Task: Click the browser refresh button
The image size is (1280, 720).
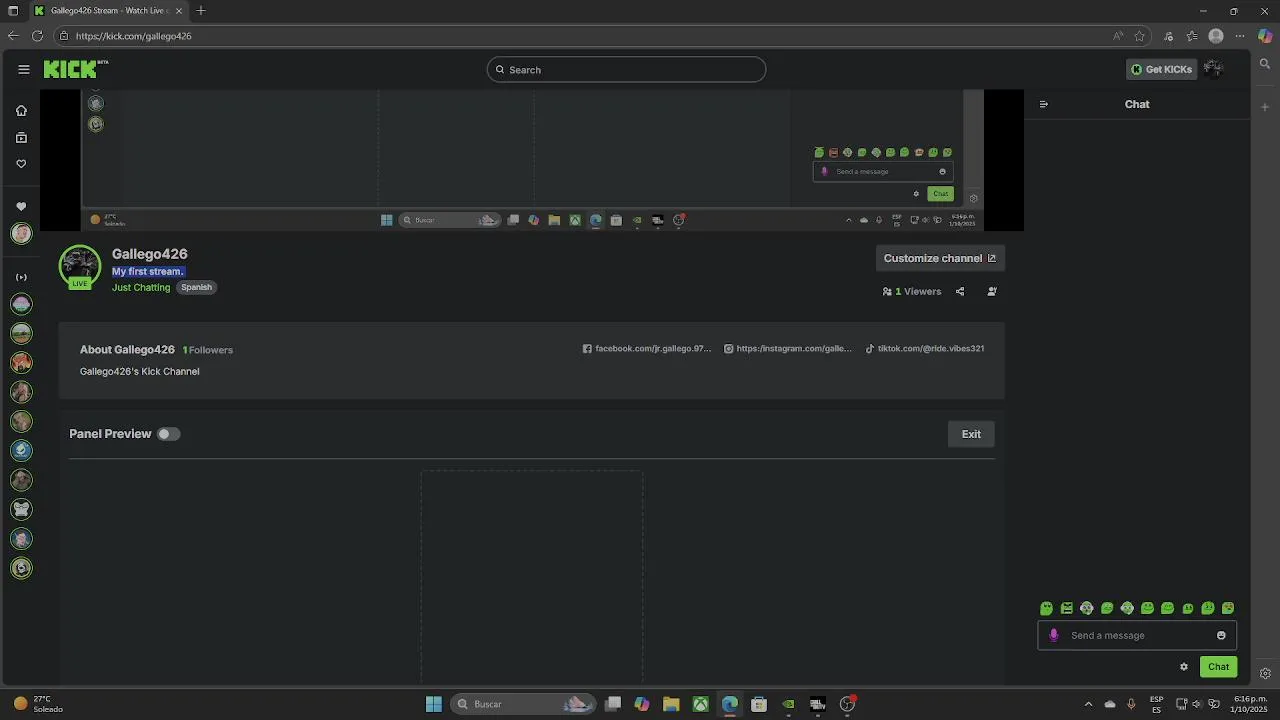Action: pos(37,36)
